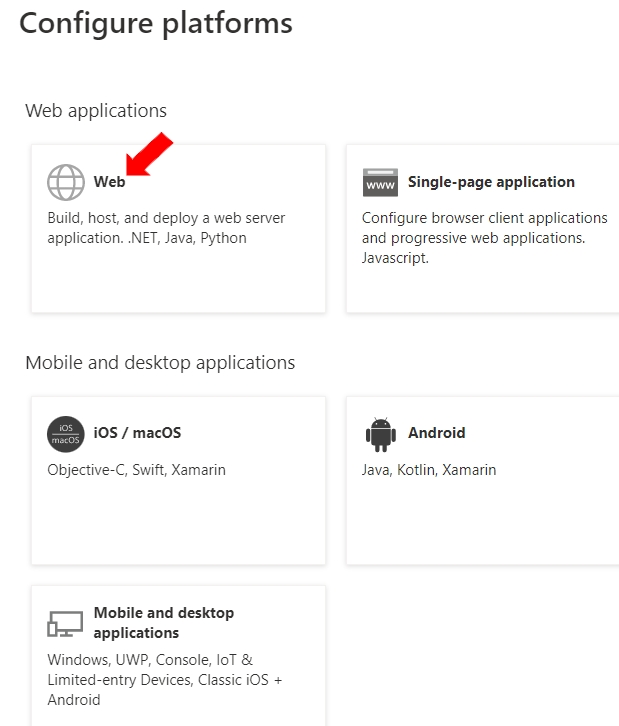Click the globe icon on the Web card

[x=66, y=182]
